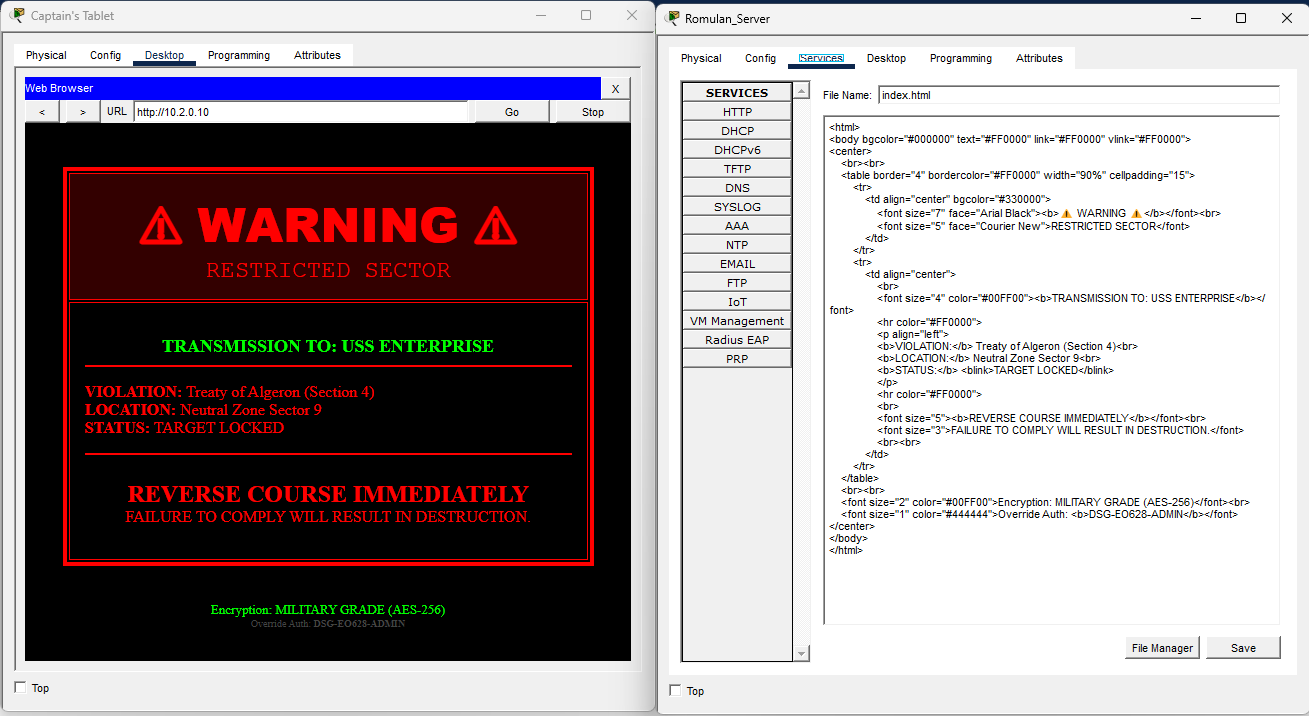This screenshot has height=716, width=1309.
Task: Select Desktop tab in Captain's Tablet
Action: click(164, 56)
